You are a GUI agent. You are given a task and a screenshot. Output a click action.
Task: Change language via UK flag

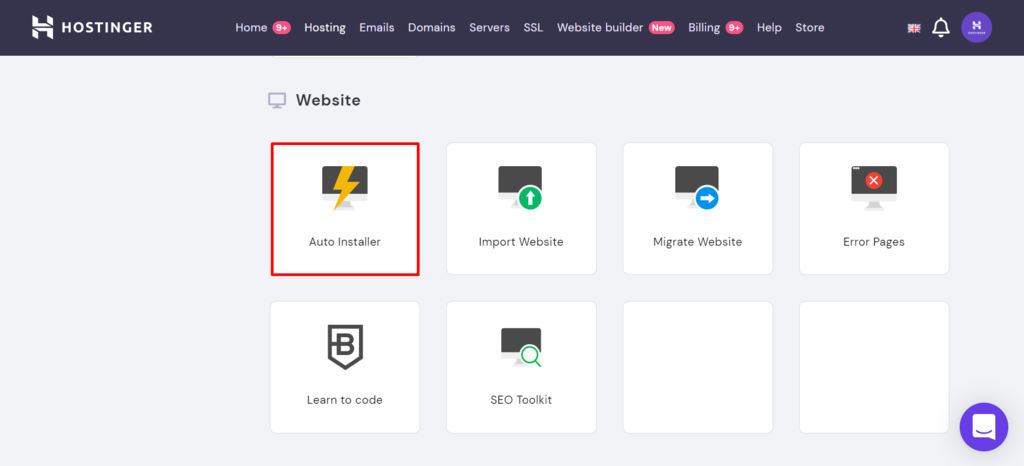click(x=914, y=28)
